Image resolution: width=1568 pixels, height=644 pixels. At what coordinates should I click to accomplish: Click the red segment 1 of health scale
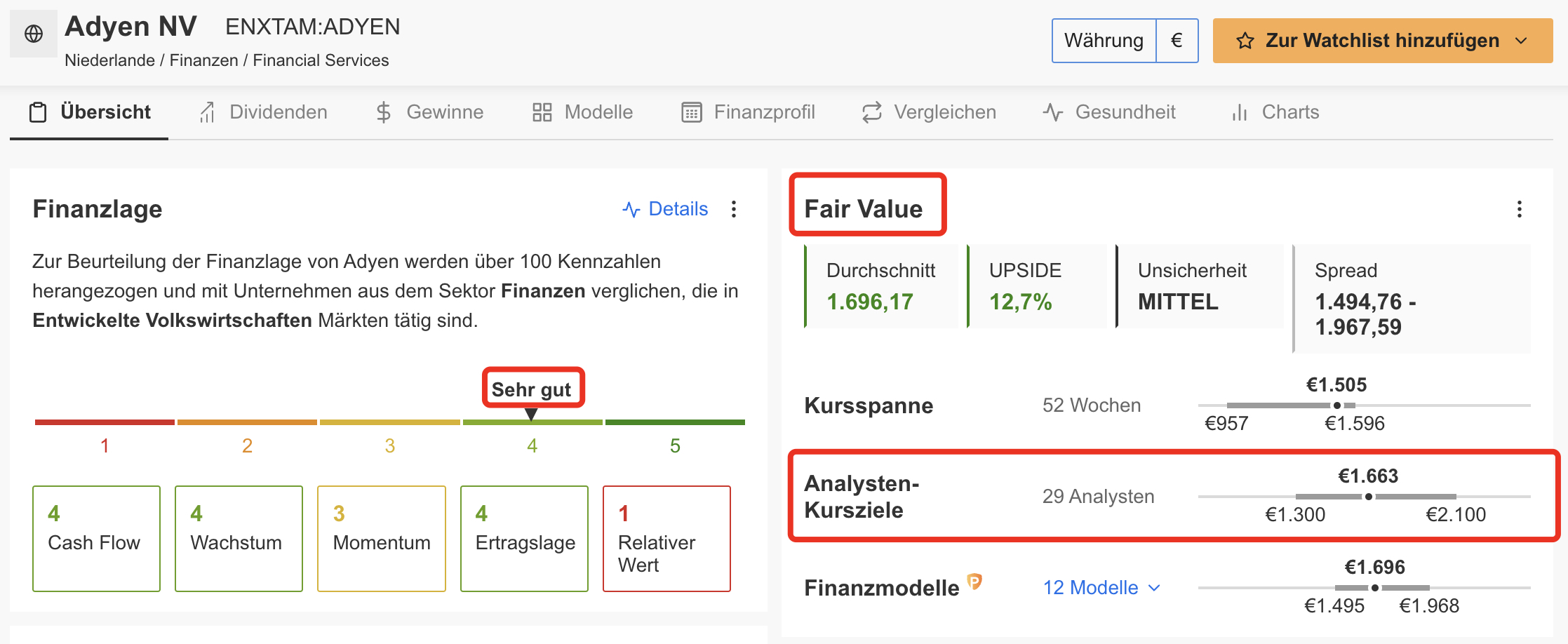[105, 422]
